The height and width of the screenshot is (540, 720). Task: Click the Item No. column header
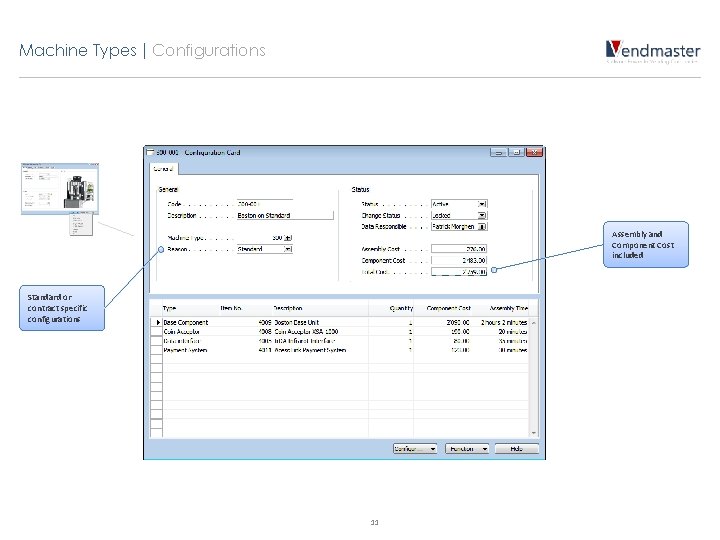pyautogui.click(x=231, y=308)
